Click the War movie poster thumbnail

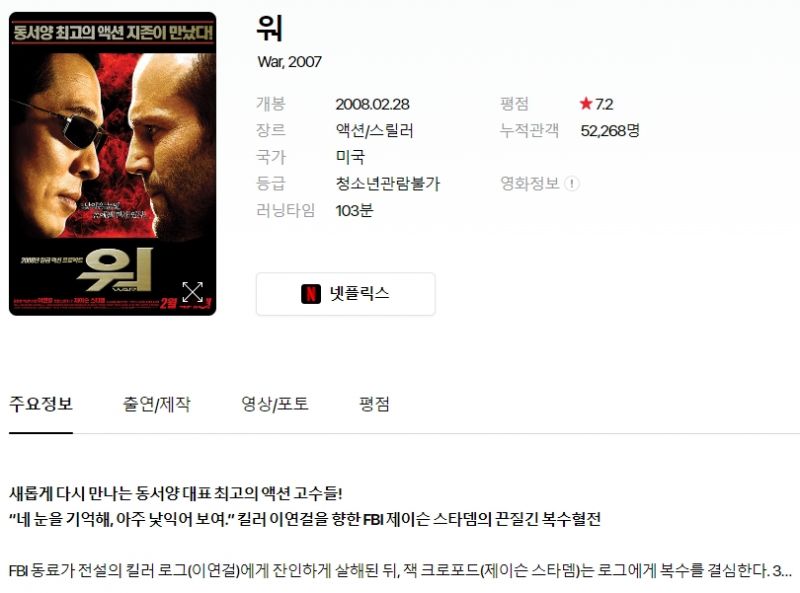pyautogui.click(x=113, y=164)
